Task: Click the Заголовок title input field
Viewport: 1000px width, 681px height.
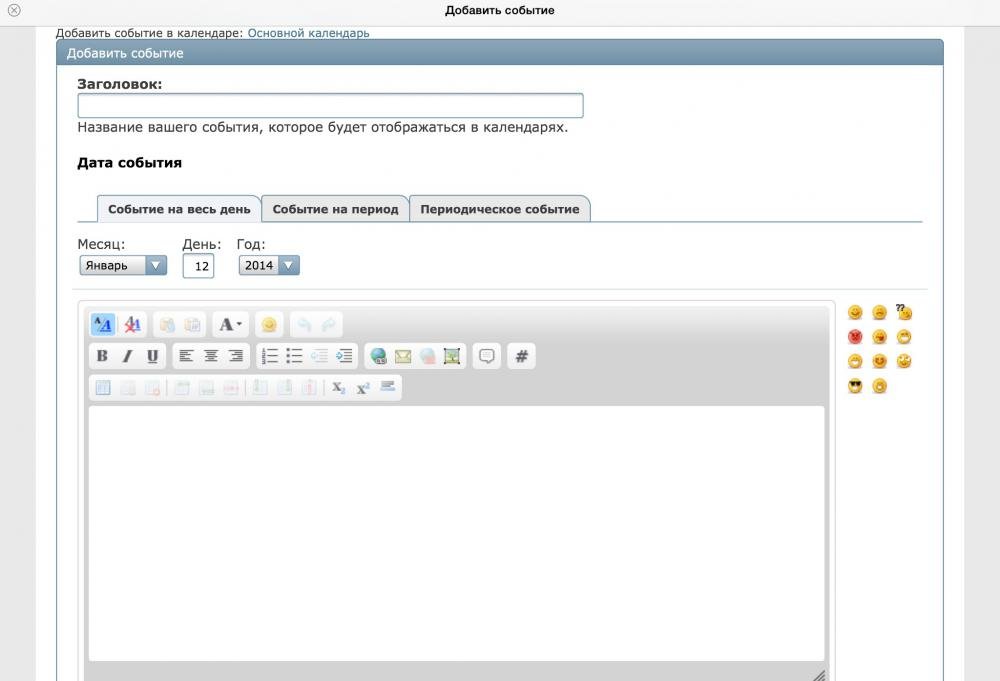Action: (330, 106)
